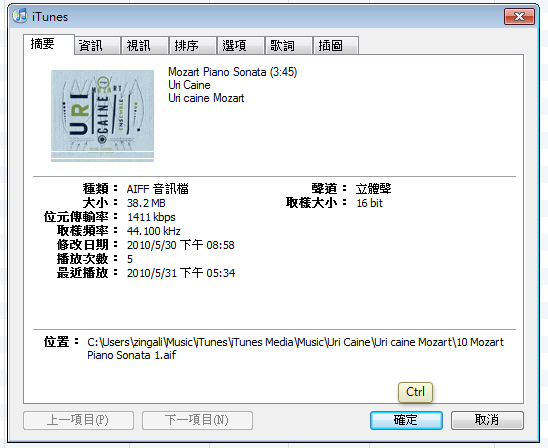This screenshot has width=548, height=448.
Task: Select the 排序 tab
Action: coord(193,45)
